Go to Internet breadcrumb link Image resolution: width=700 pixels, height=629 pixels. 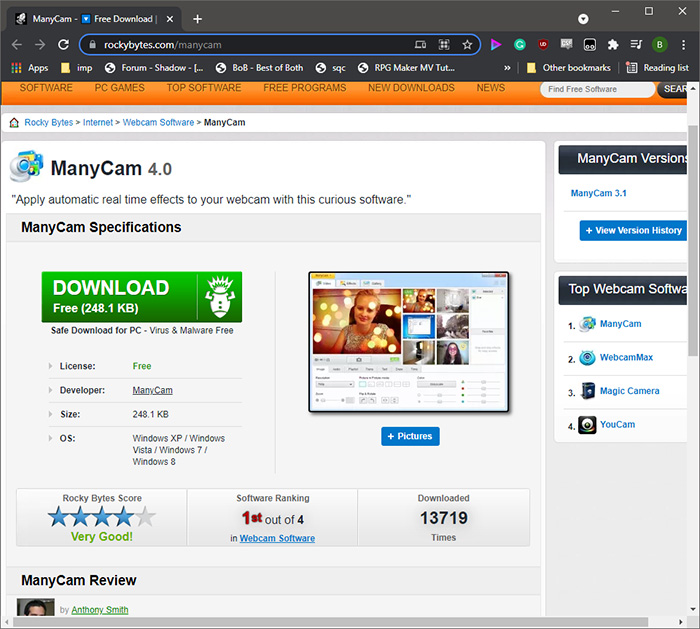[98, 122]
